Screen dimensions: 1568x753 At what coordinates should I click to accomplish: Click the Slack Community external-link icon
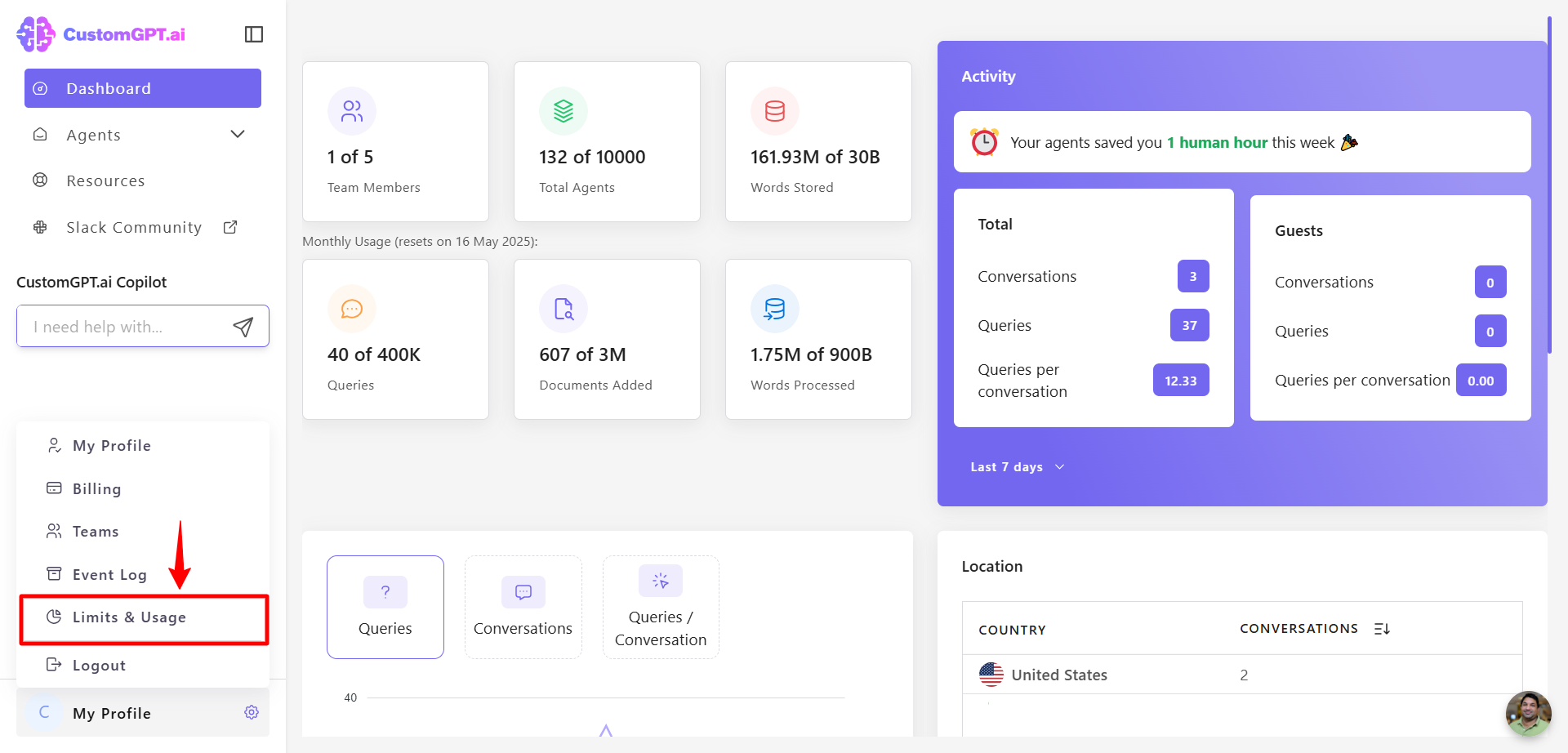[230, 227]
